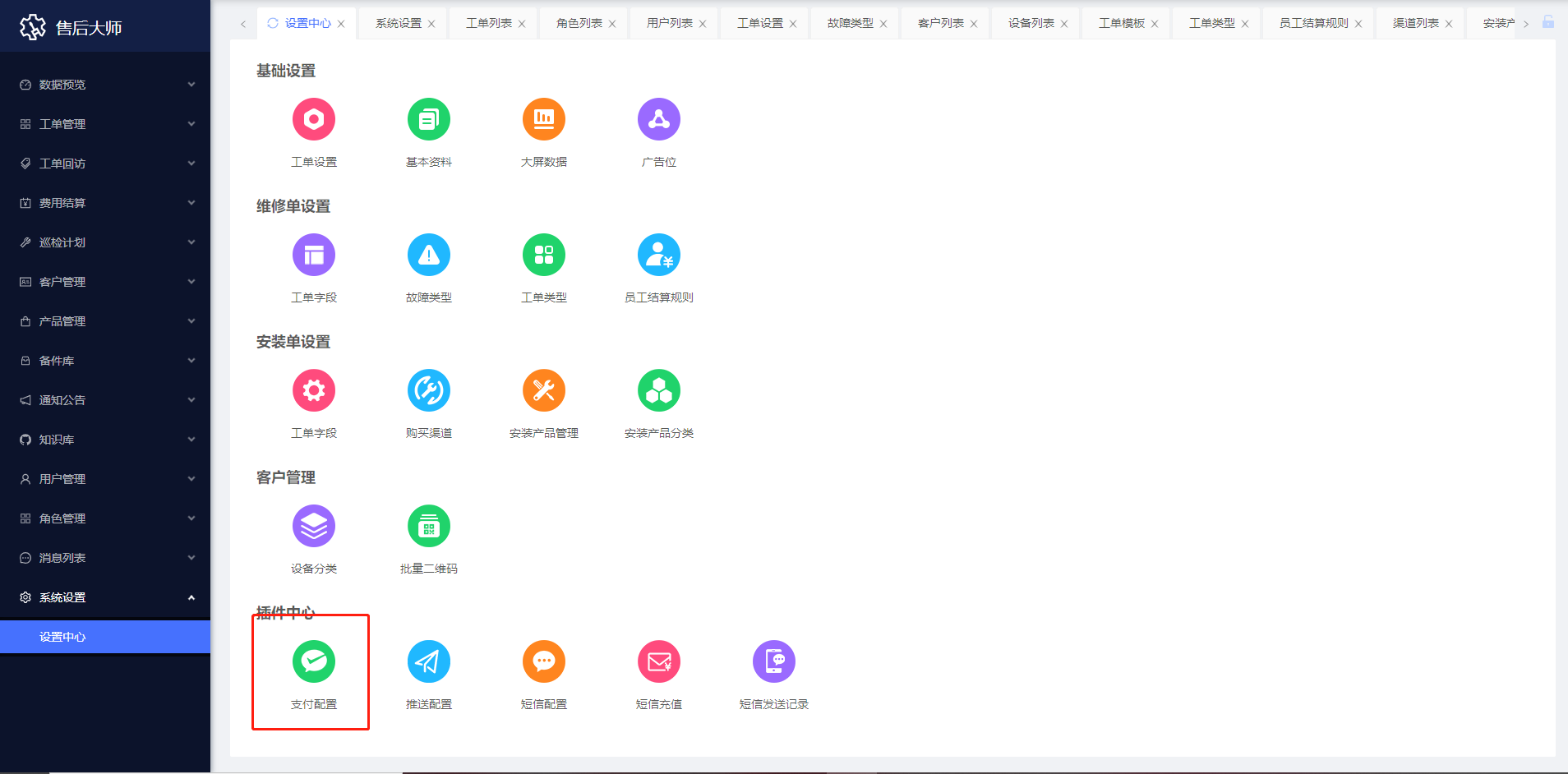Screen dimensions: 1568x774
Task: Open the 短信发送记录 SMS log icon
Action: (x=774, y=661)
